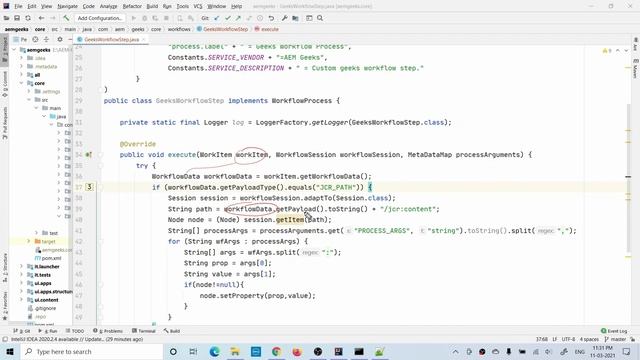The width and height of the screenshot is (640, 360).
Task: Open the Problems tool window
Action: coord(108,331)
